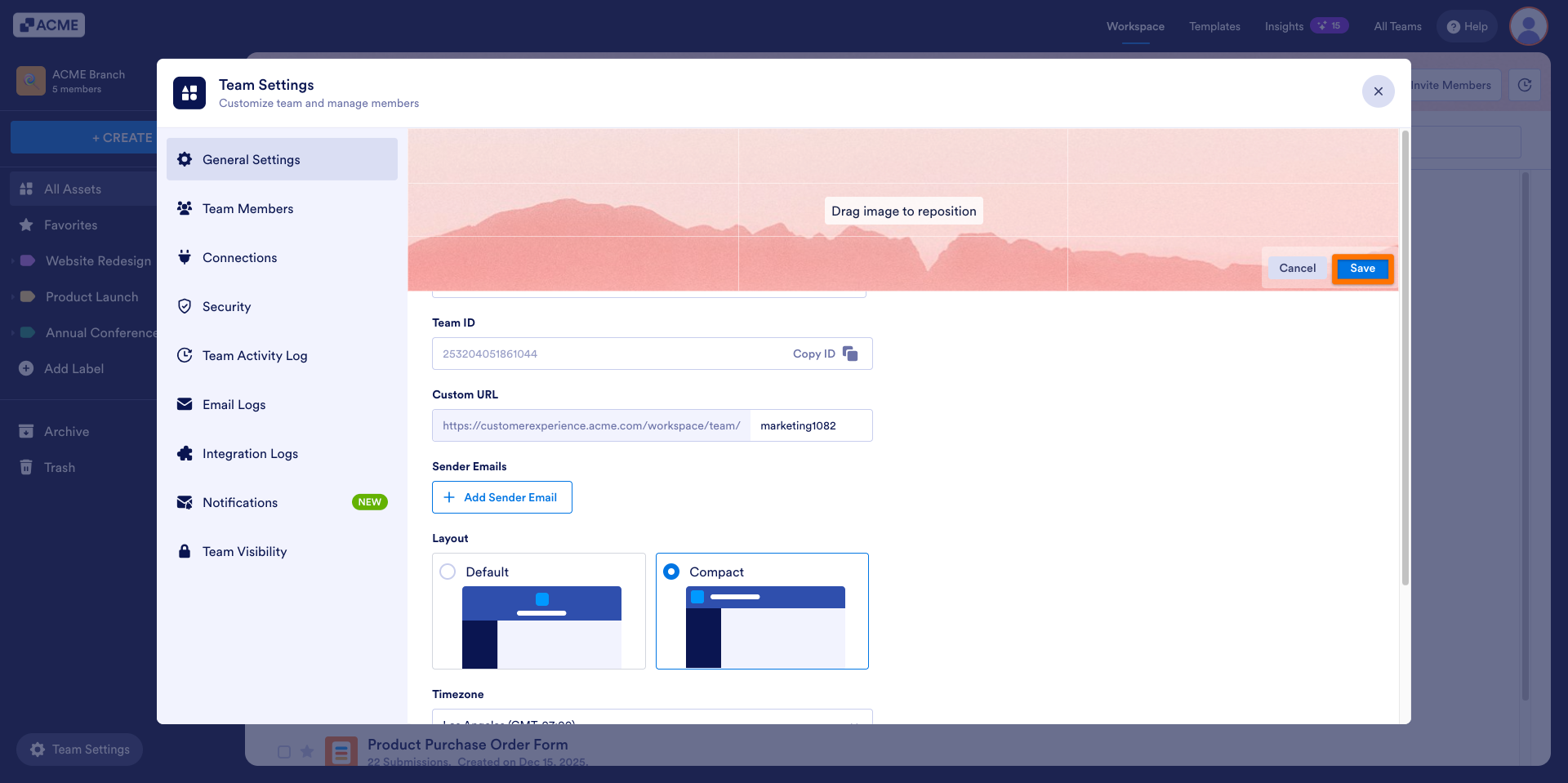This screenshot has width=1568, height=783.
Task: Click the dialog vertical scrollbar
Action: (x=1405, y=358)
